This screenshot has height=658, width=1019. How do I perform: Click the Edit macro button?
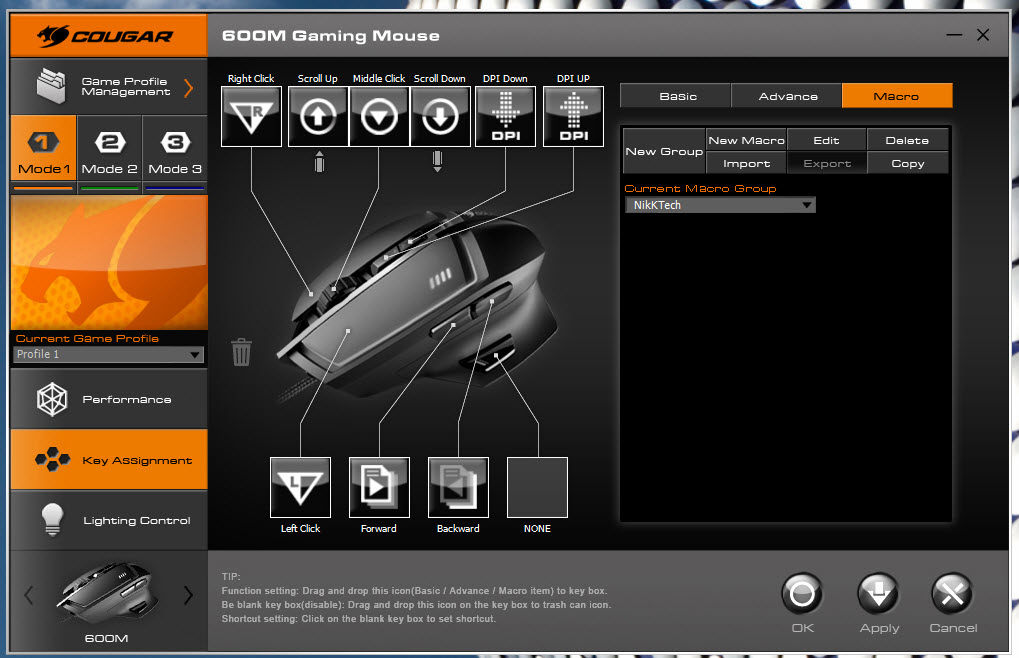coord(827,140)
